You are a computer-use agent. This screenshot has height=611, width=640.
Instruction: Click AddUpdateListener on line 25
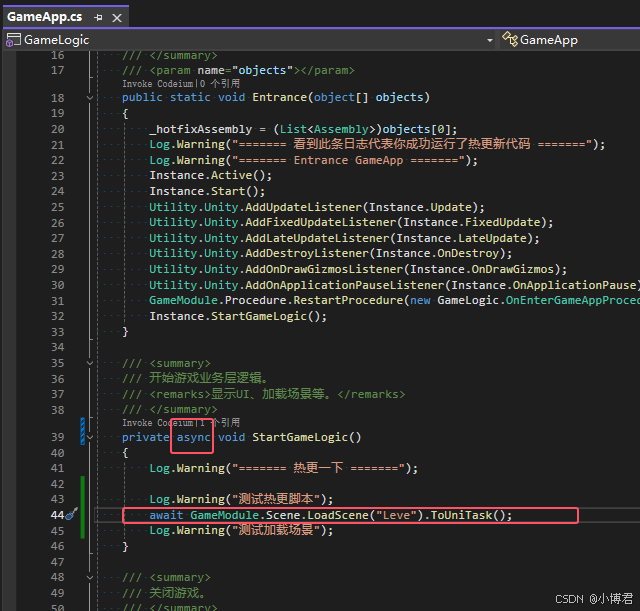point(303,207)
